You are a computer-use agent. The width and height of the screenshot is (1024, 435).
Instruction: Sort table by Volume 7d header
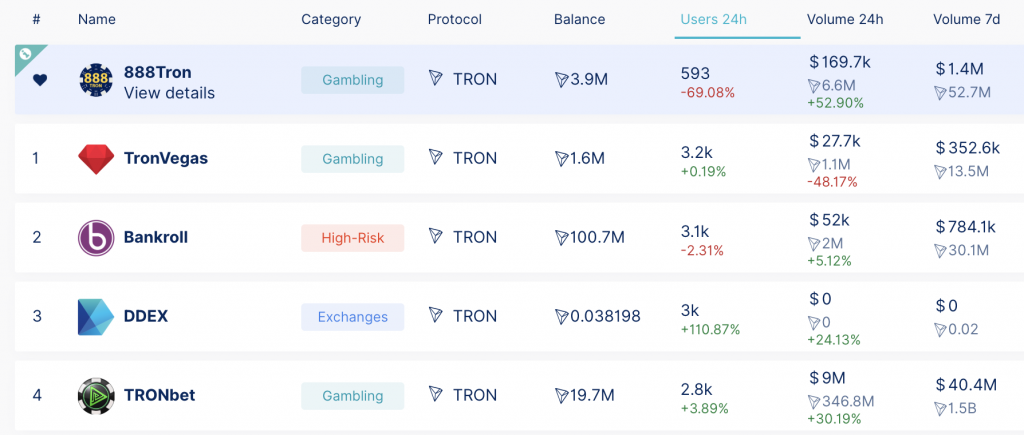point(970,19)
